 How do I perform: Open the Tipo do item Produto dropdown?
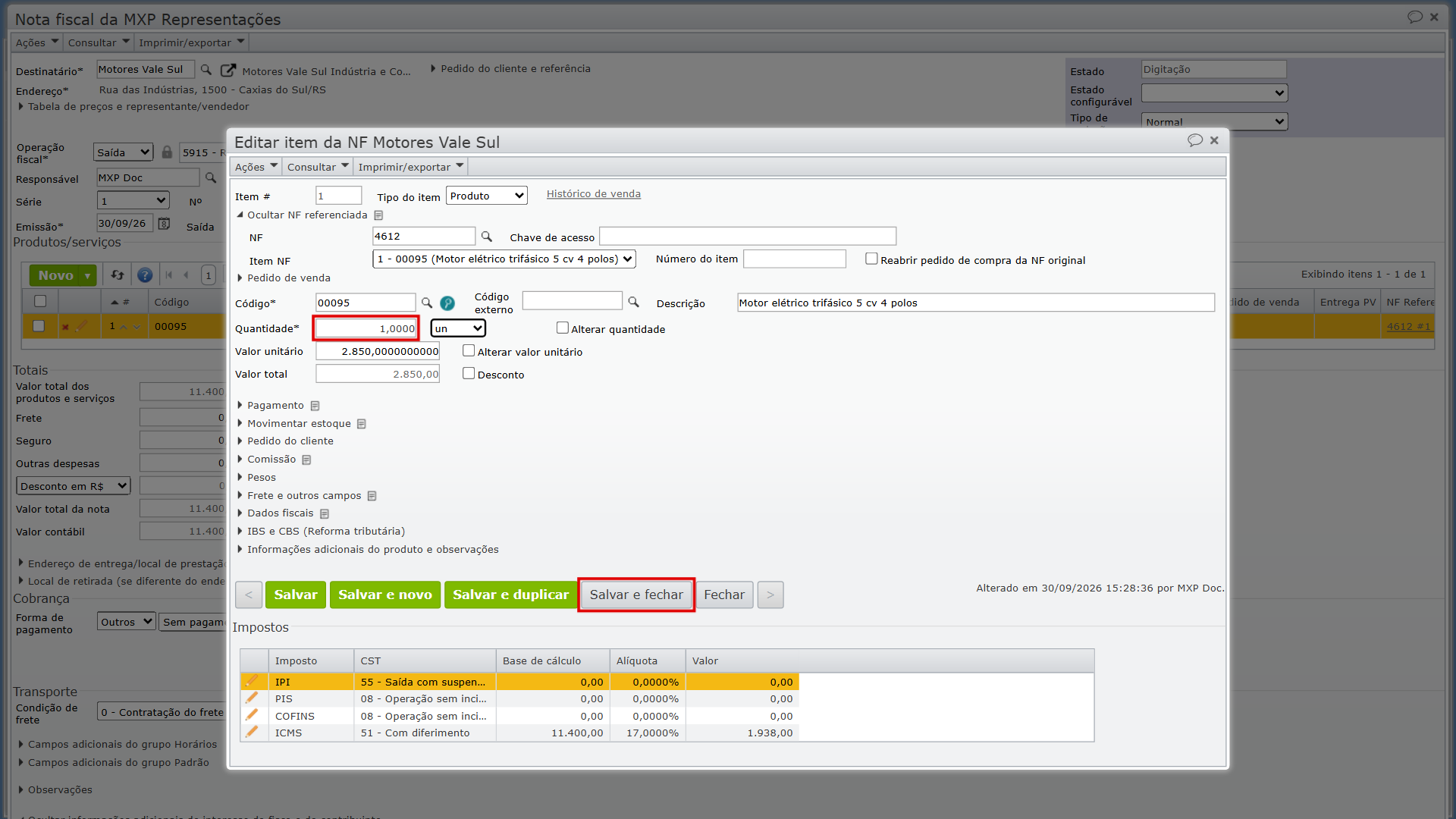(x=486, y=196)
